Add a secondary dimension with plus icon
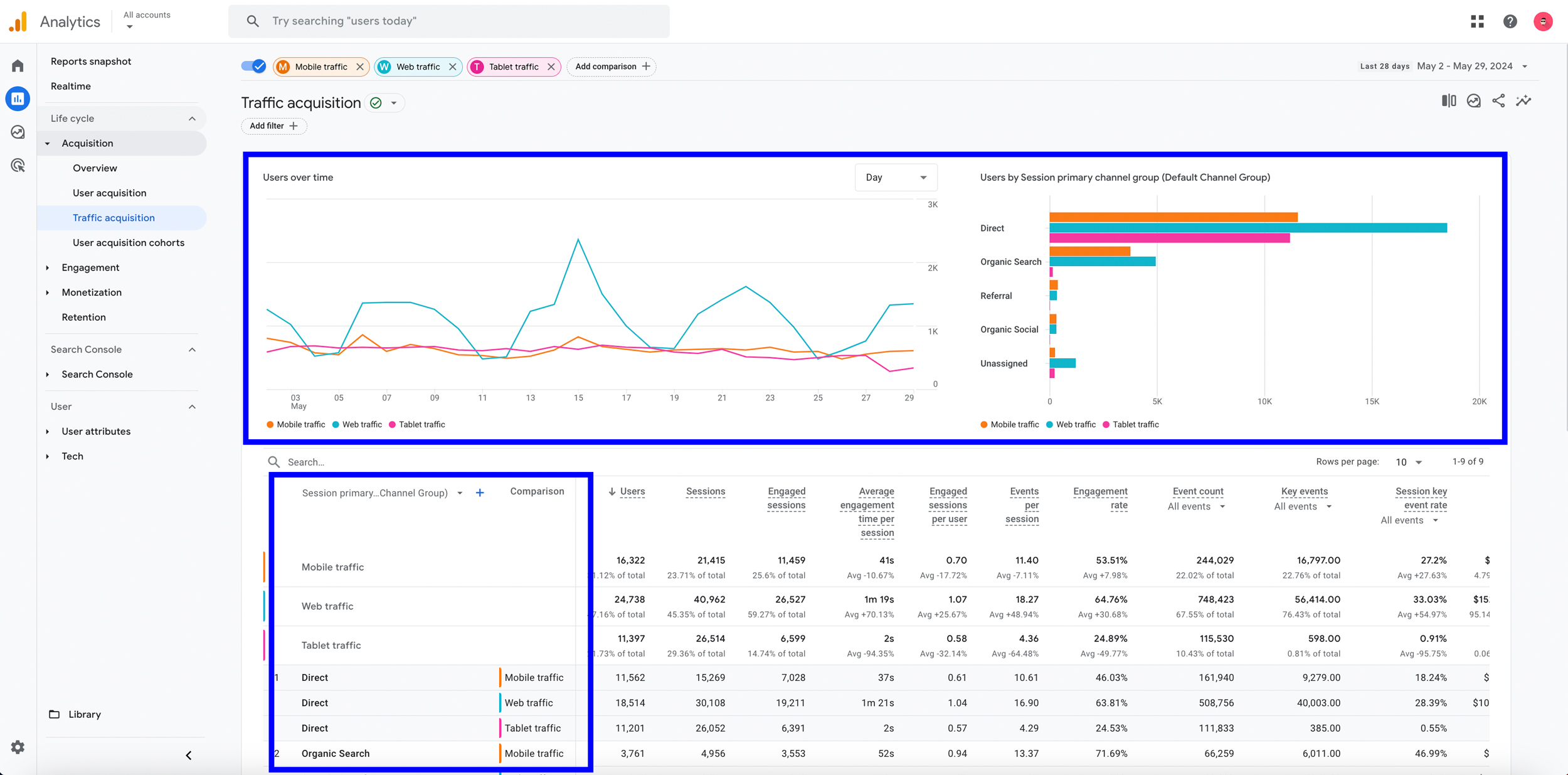The width and height of the screenshot is (1568, 775). click(x=480, y=493)
